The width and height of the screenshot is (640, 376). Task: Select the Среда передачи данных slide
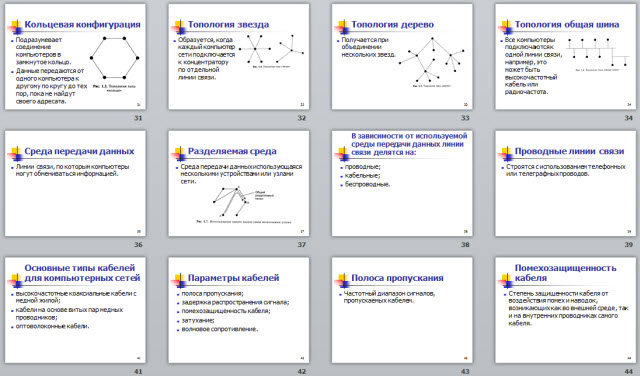[x=75, y=183]
